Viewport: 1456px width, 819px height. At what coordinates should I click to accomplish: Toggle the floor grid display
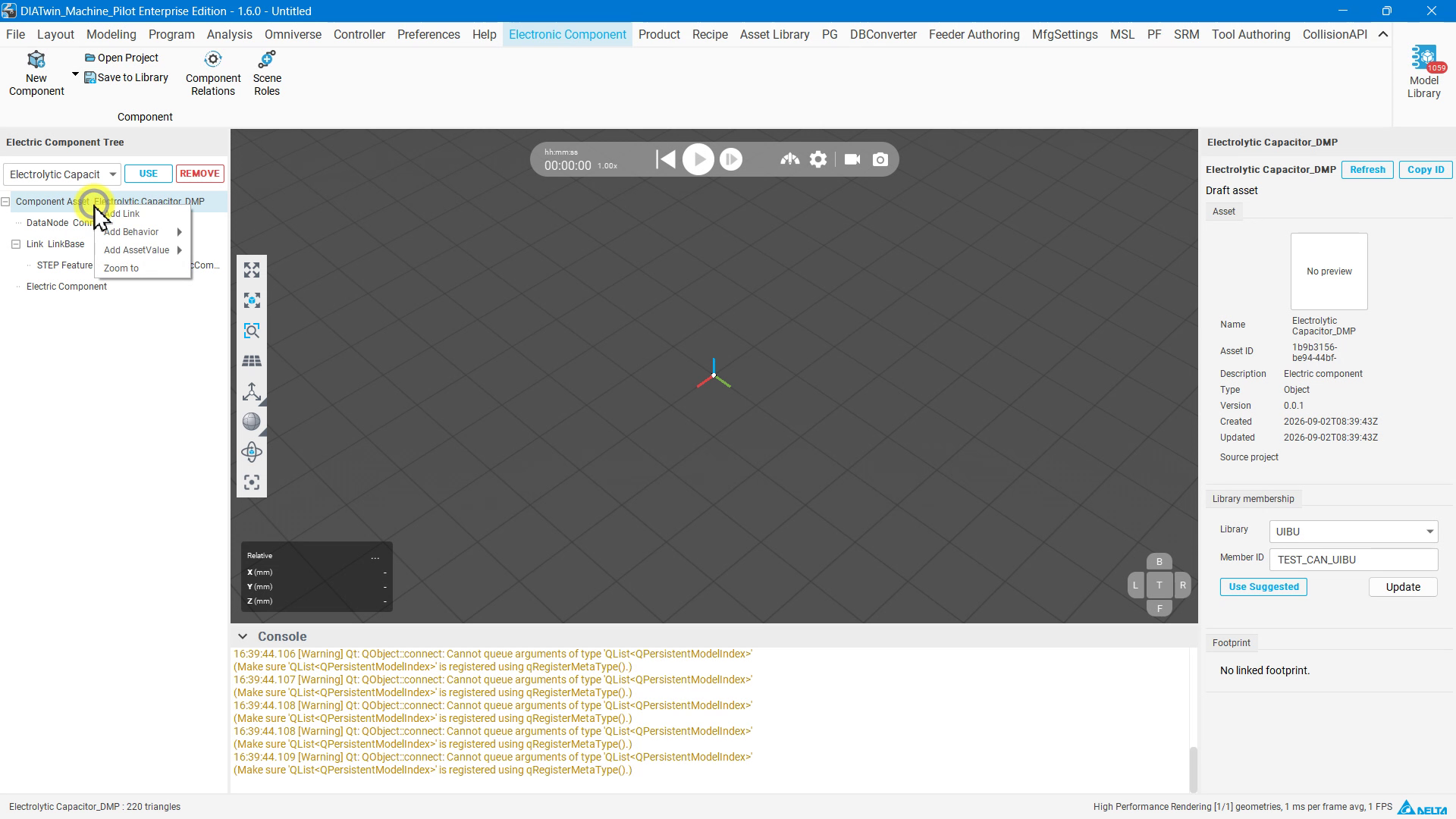point(252,361)
